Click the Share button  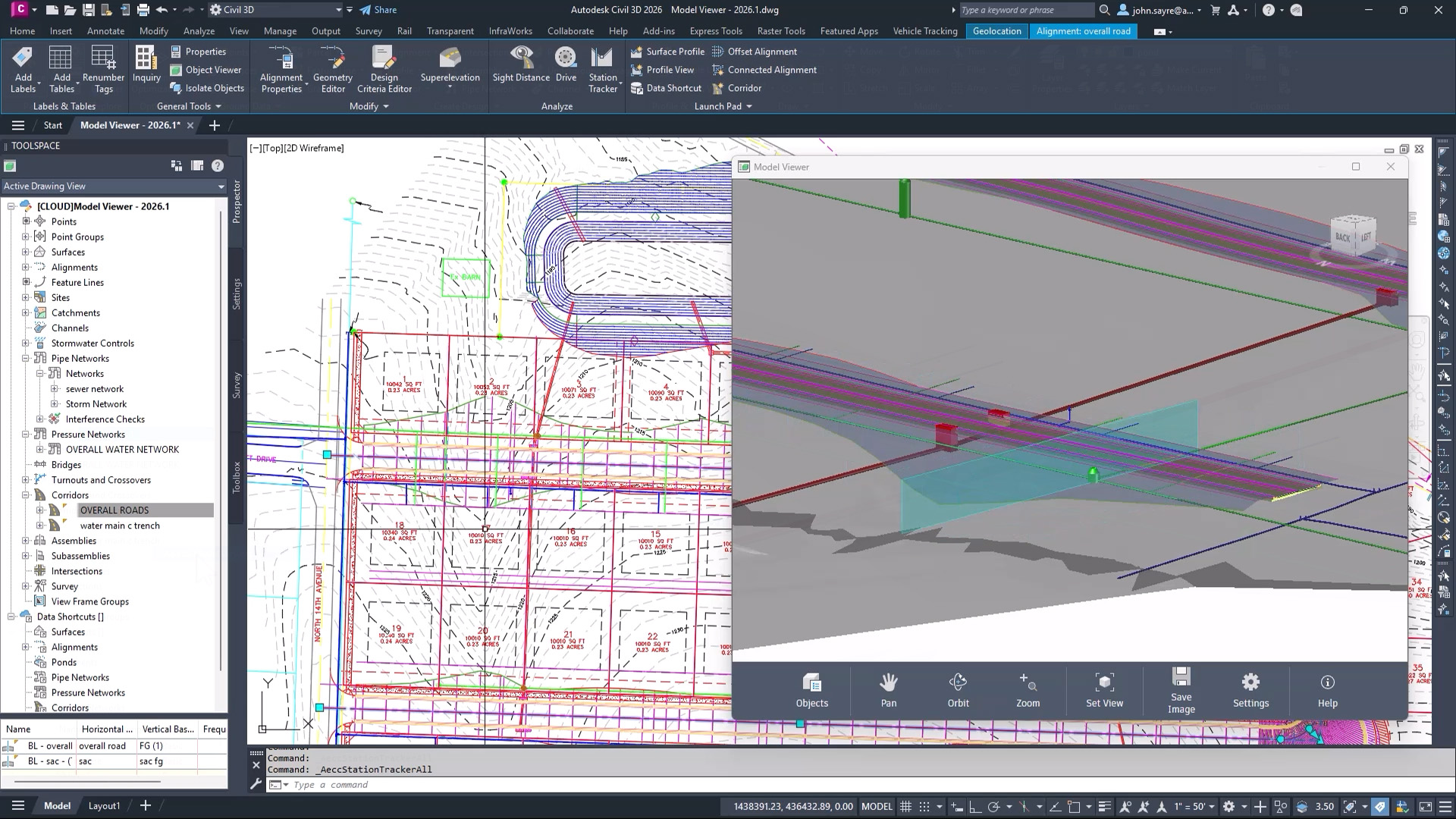point(378,10)
